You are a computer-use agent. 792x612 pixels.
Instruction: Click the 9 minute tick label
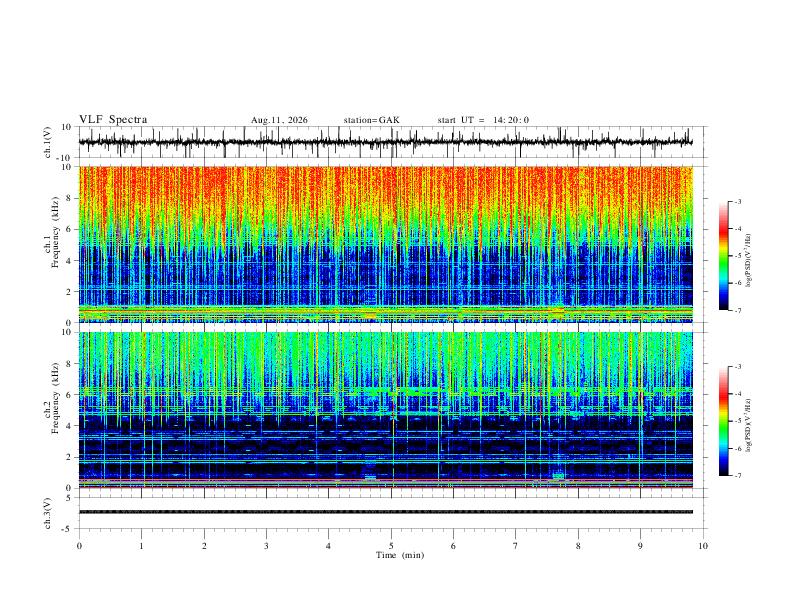coord(640,546)
